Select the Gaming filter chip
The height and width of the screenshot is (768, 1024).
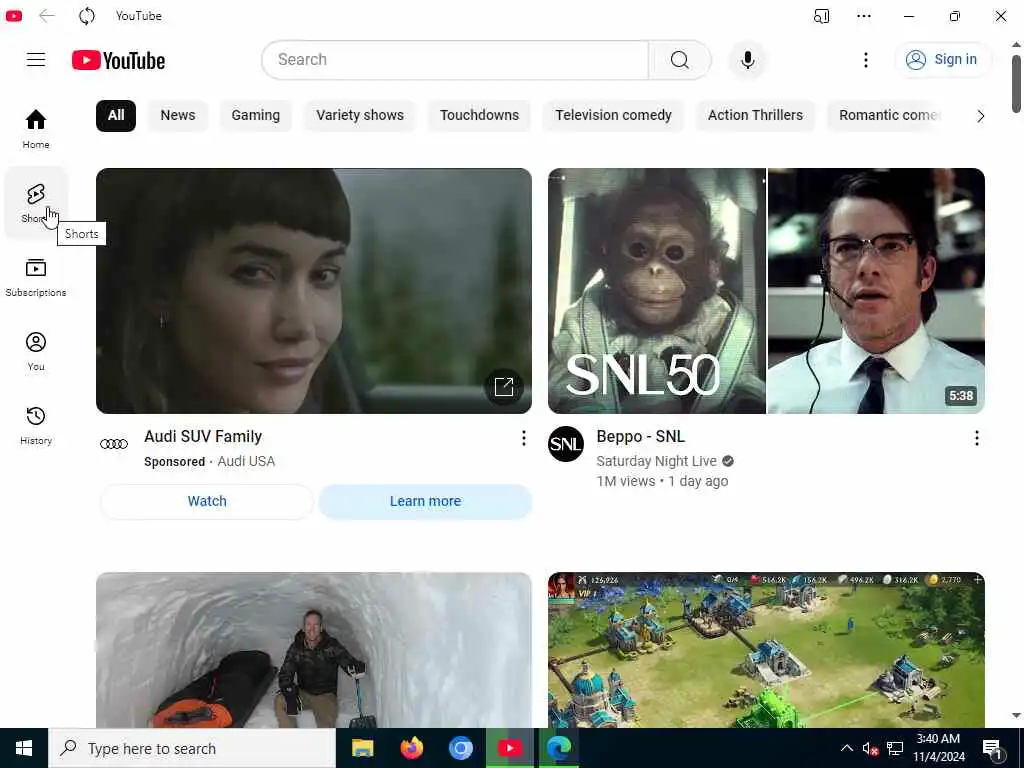[x=255, y=116]
